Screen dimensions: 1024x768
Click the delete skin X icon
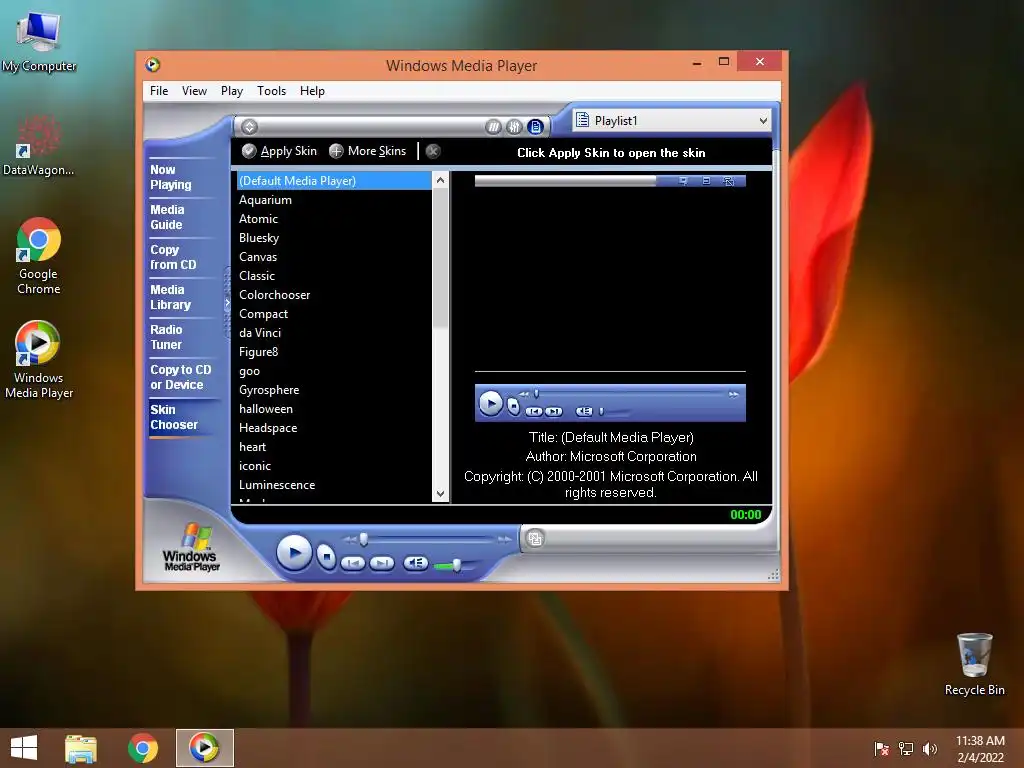tap(432, 152)
